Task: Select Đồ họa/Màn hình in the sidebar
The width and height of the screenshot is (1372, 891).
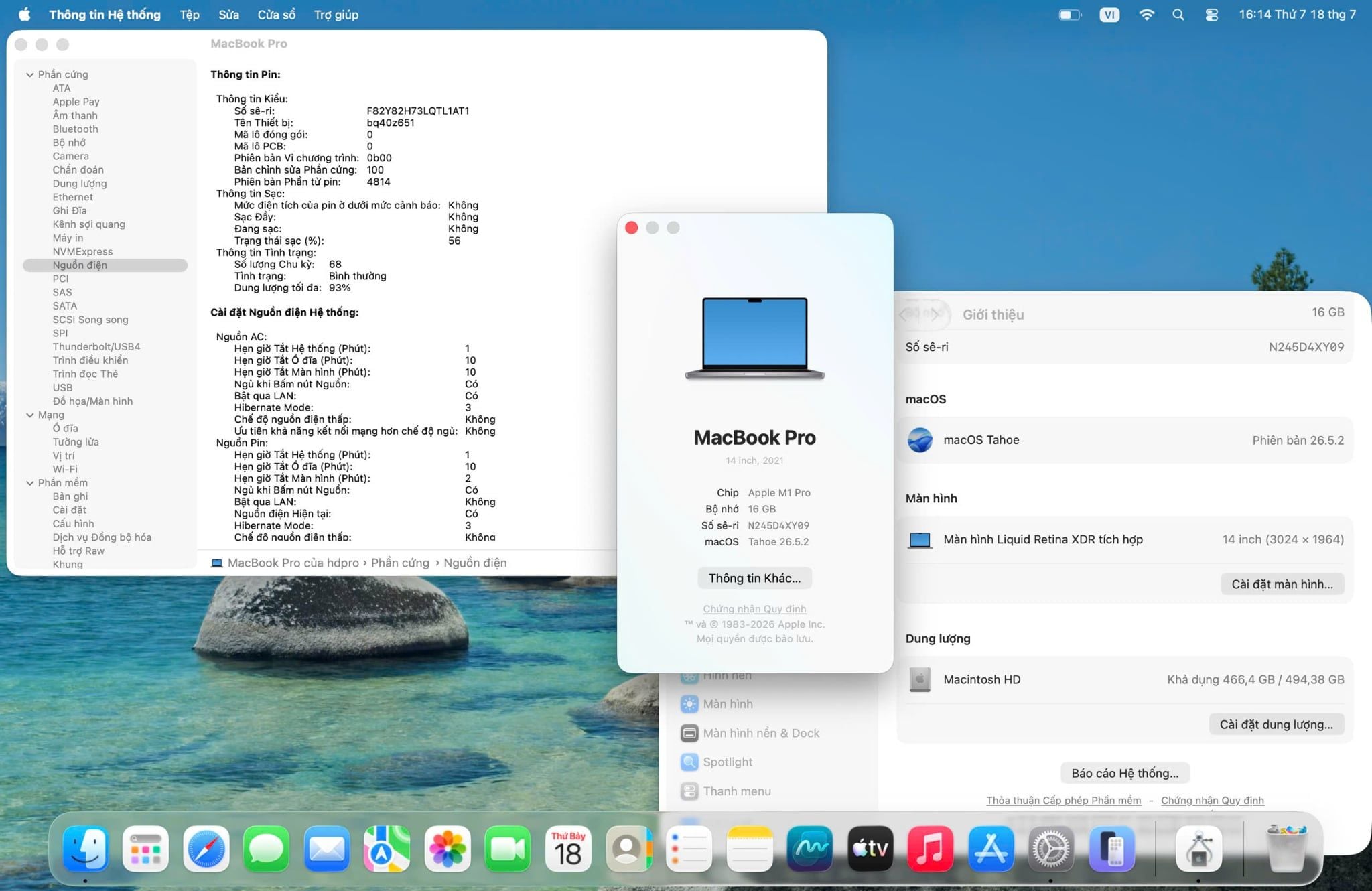Action: tap(92, 401)
